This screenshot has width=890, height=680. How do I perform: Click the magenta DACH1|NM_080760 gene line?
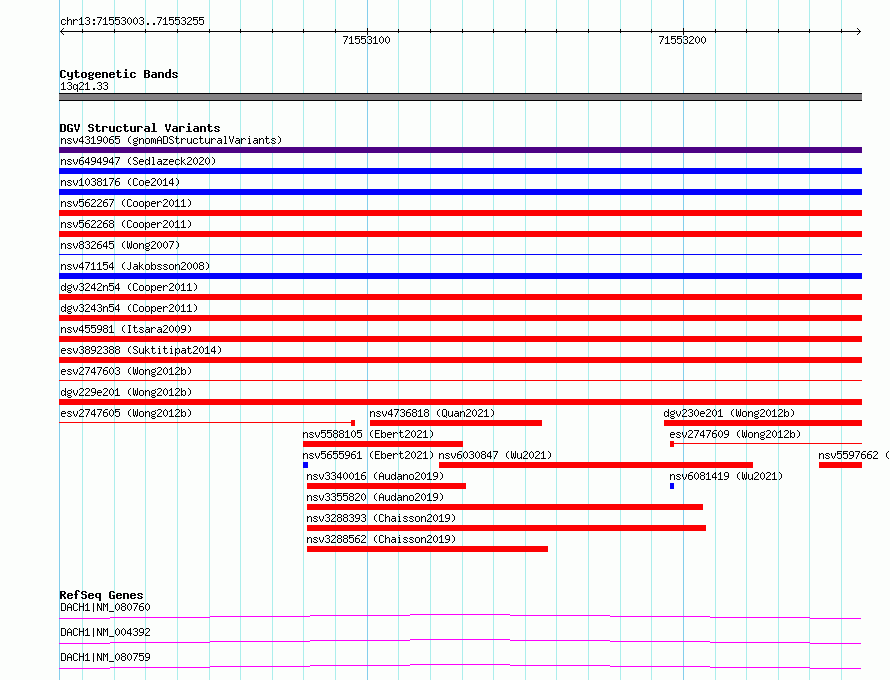click(460, 616)
